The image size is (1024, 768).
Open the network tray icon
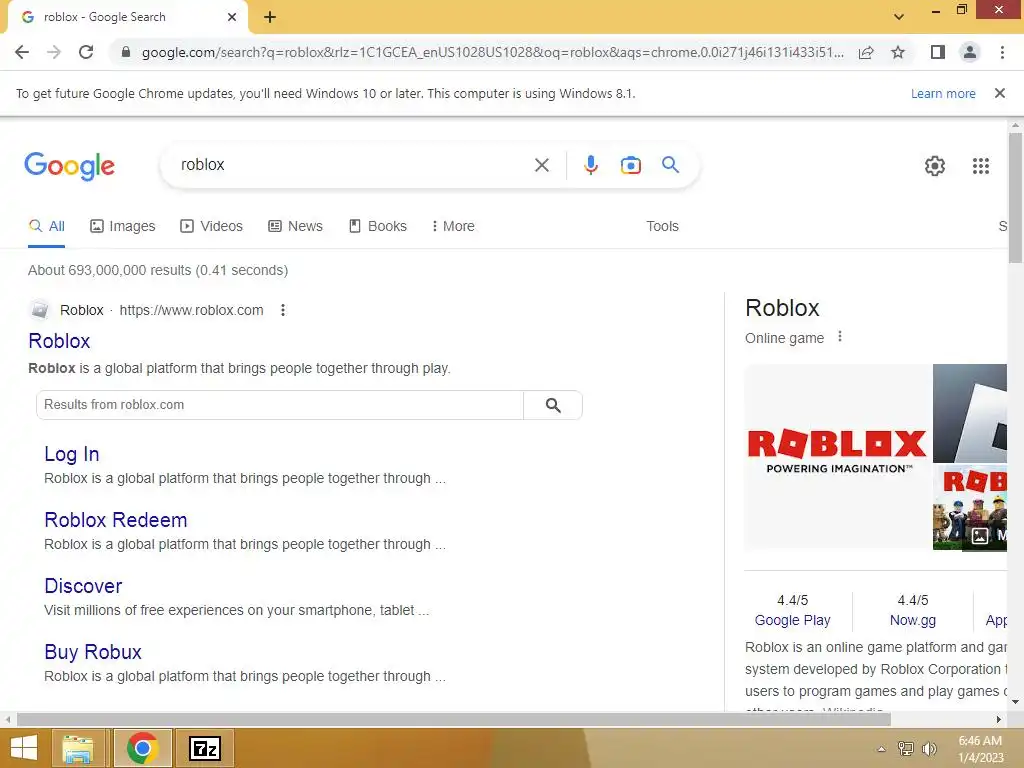[906, 749]
